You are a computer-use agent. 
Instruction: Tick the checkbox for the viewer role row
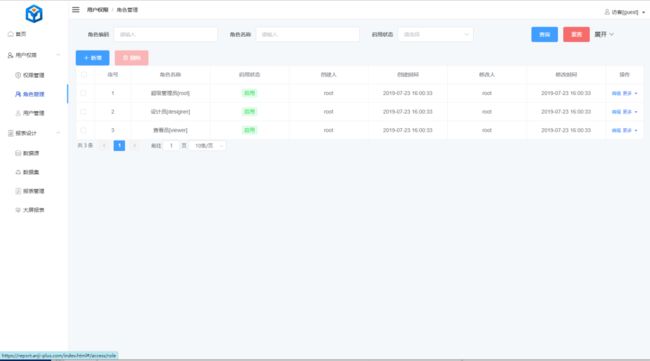coord(84,130)
